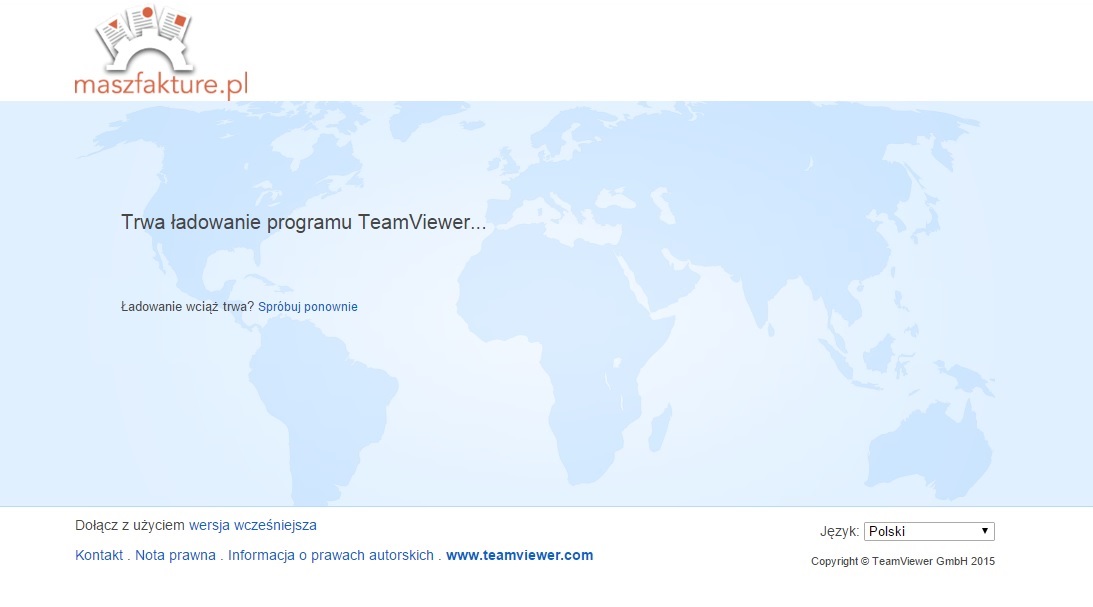
Task: Click the 'Ładowanie wciąż trwa?' text
Action: click(188, 307)
